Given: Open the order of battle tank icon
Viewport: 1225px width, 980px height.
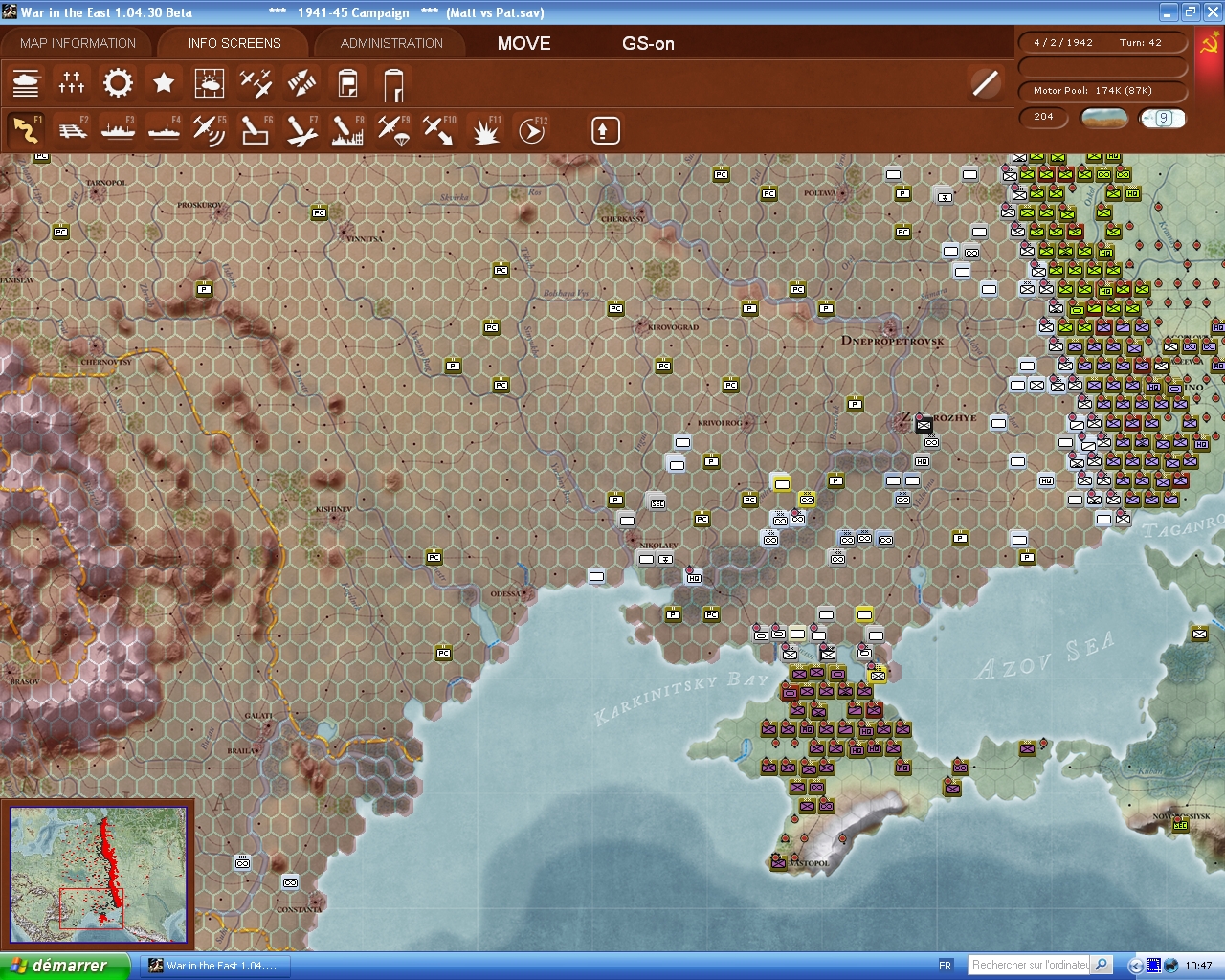Looking at the screenshot, I should 26,84.
